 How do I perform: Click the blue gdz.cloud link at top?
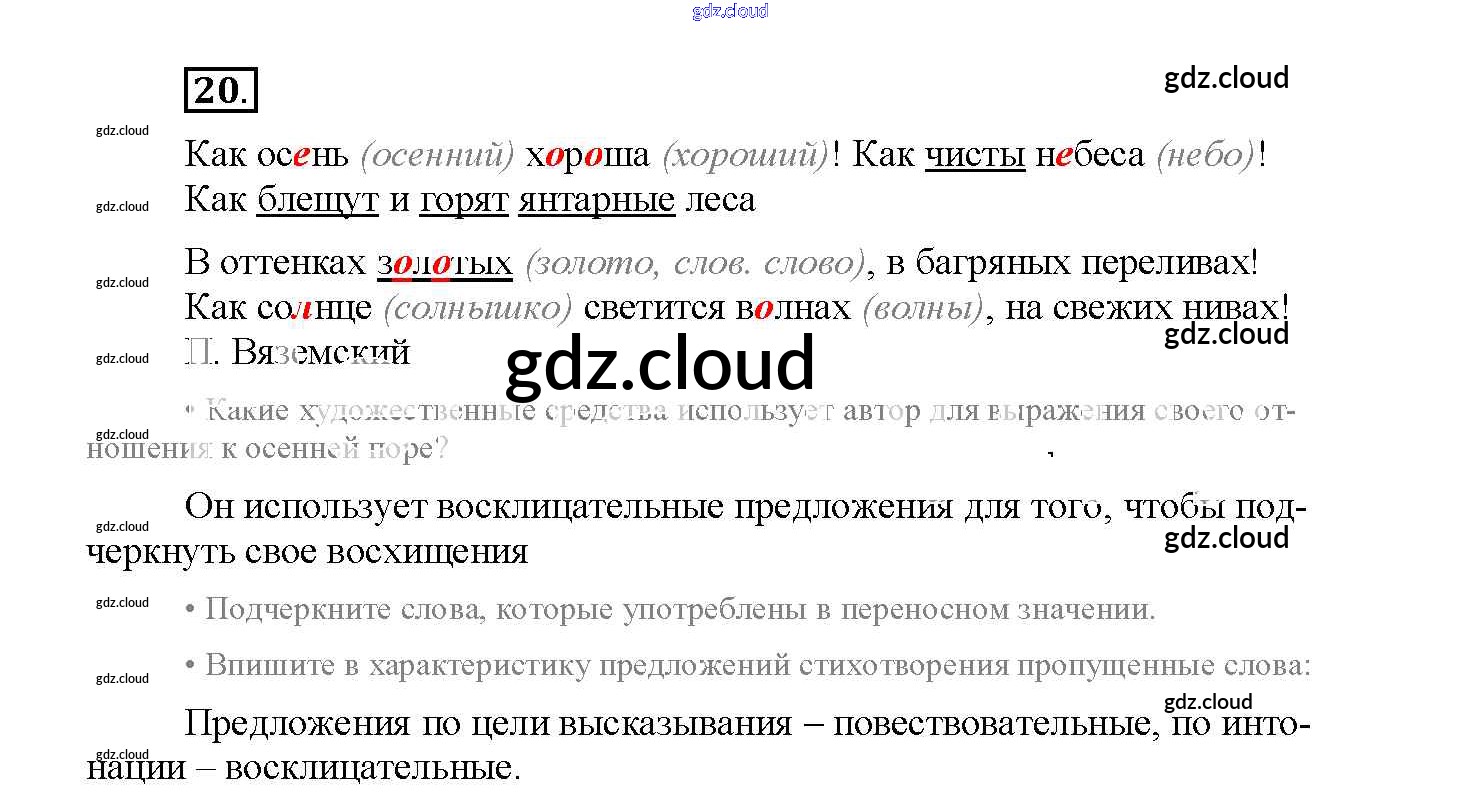tap(729, 11)
